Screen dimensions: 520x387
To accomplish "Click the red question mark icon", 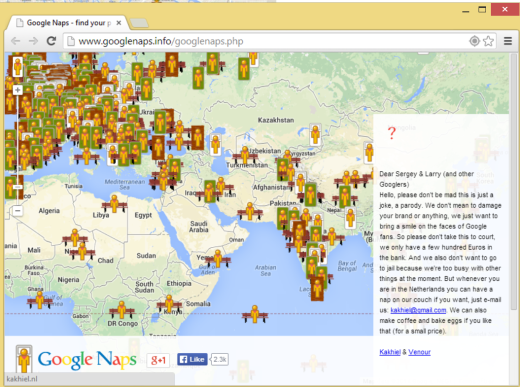I will 392,133.
